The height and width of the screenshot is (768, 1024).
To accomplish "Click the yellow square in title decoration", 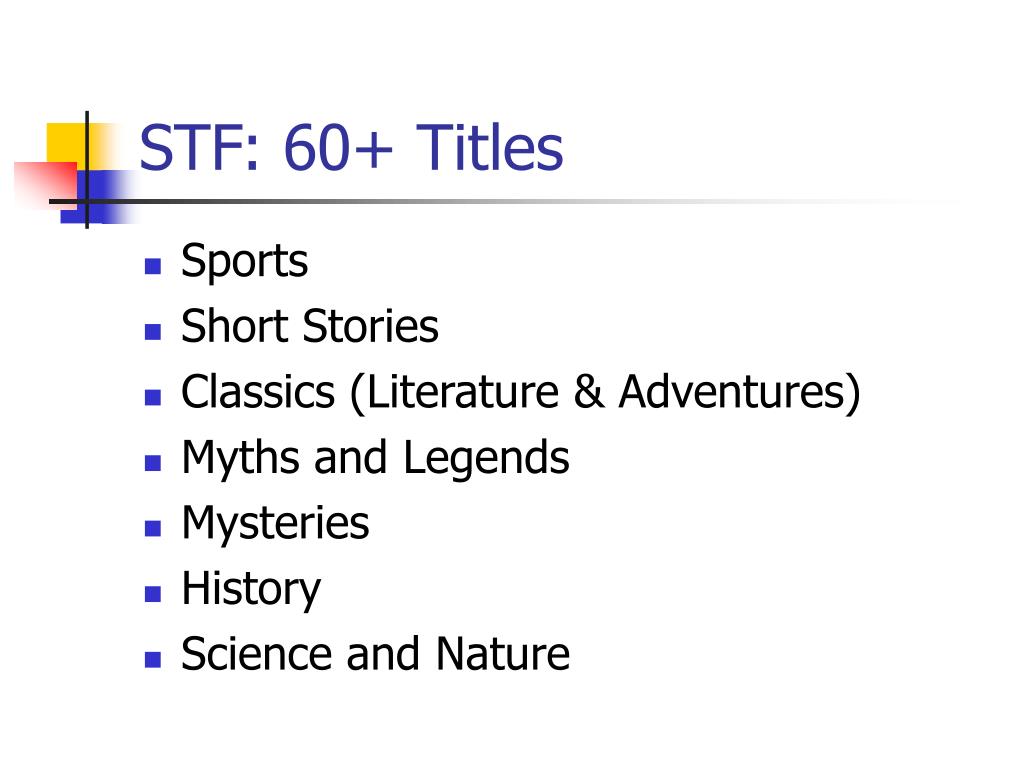I will [67, 142].
